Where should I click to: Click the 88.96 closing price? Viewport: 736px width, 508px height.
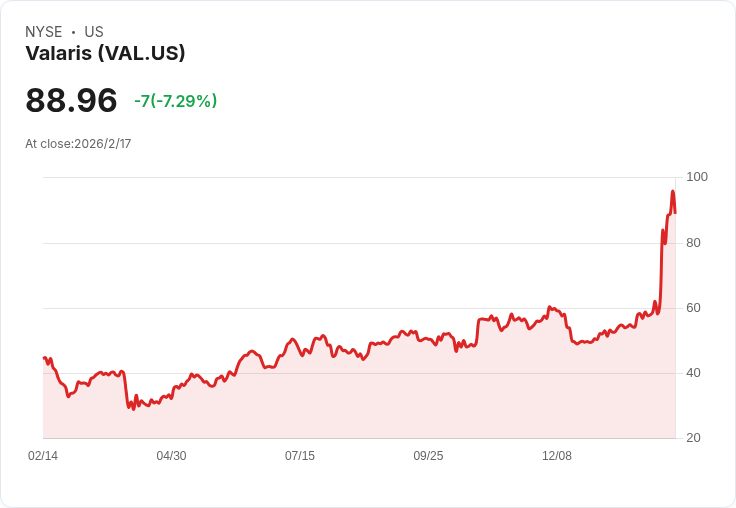[x=71, y=101]
